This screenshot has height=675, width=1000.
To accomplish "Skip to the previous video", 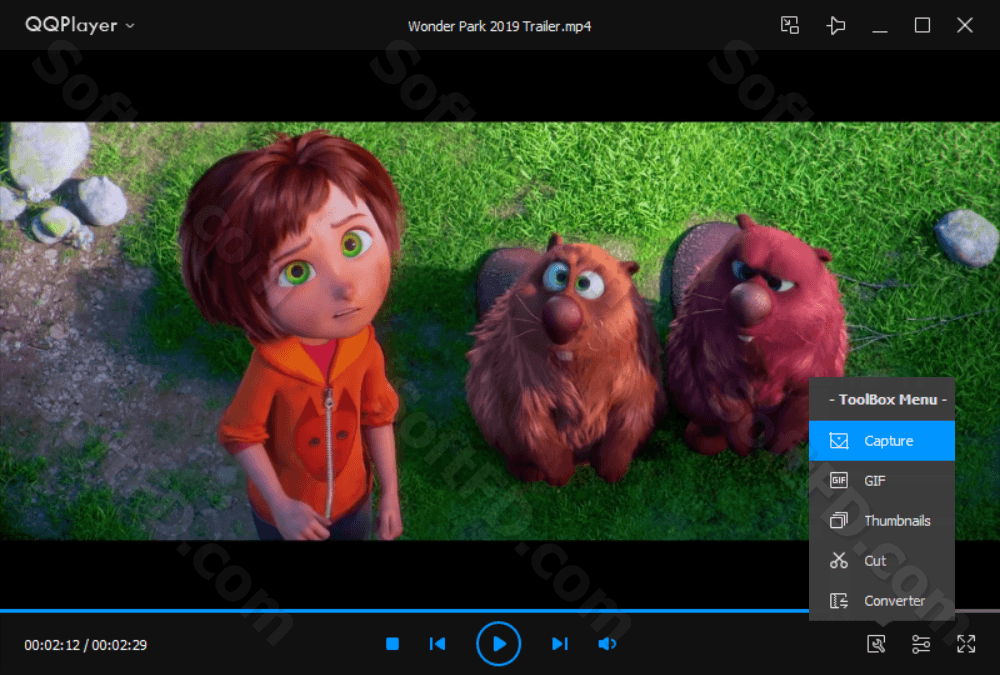I will [x=438, y=644].
